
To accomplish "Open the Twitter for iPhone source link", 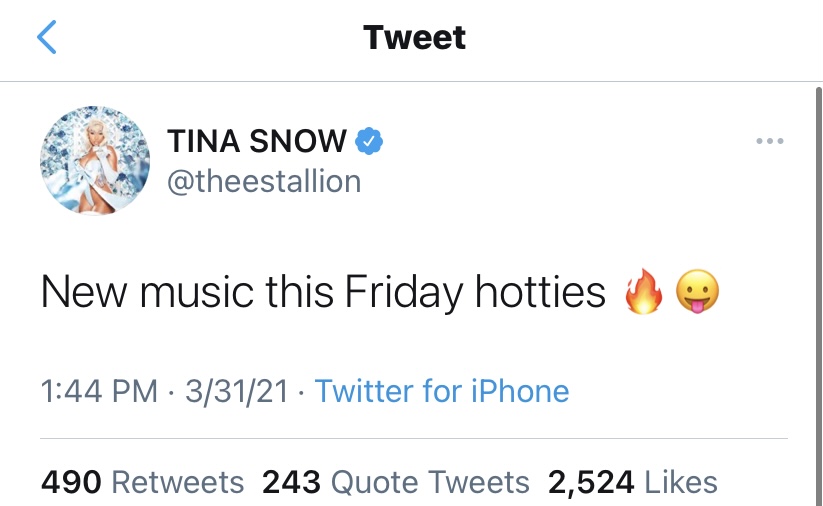I will (x=442, y=391).
